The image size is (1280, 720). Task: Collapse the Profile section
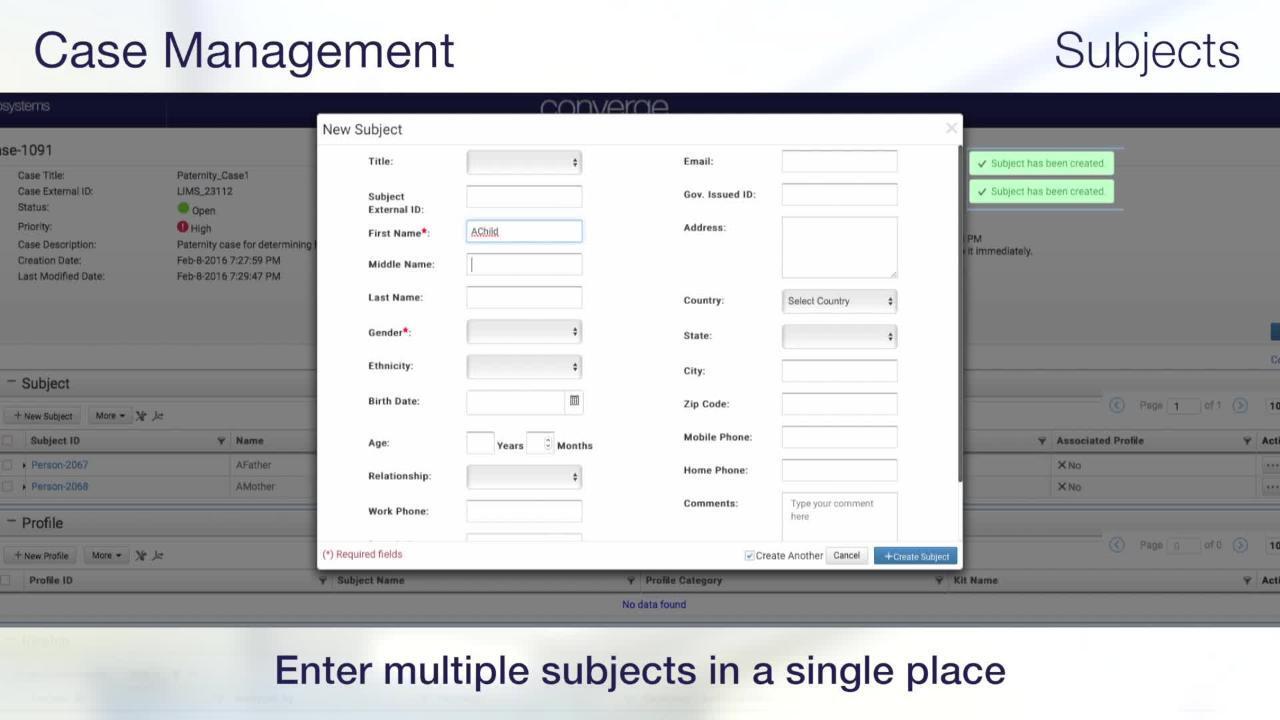point(12,522)
